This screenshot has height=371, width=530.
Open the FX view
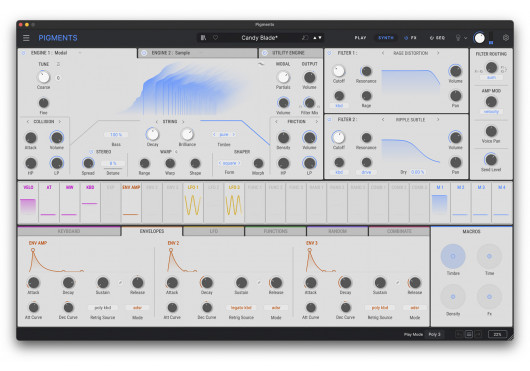coord(413,38)
